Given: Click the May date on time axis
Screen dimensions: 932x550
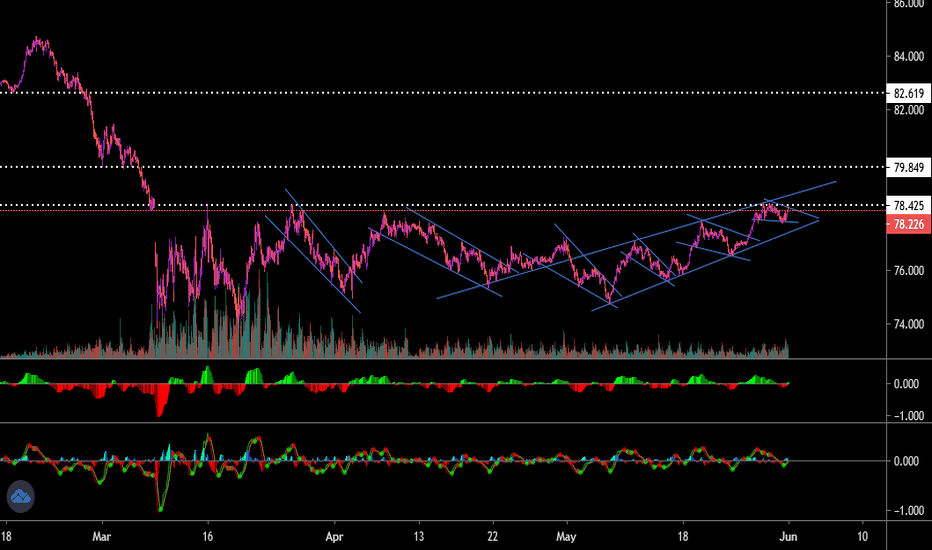Looking at the screenshot, I should pyautogui.click(x=566, y=536).
